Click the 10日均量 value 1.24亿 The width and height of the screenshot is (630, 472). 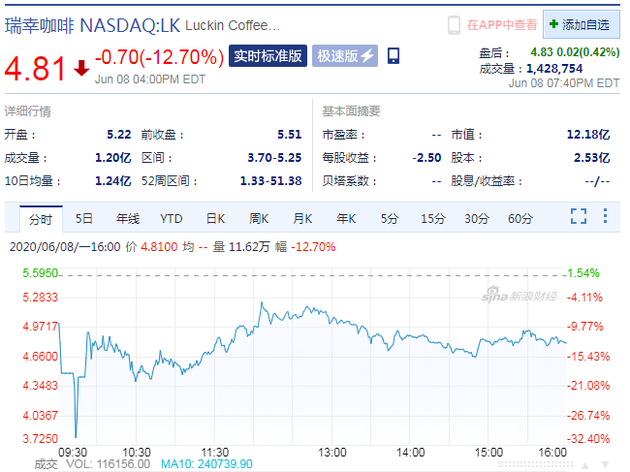[113, 181]
